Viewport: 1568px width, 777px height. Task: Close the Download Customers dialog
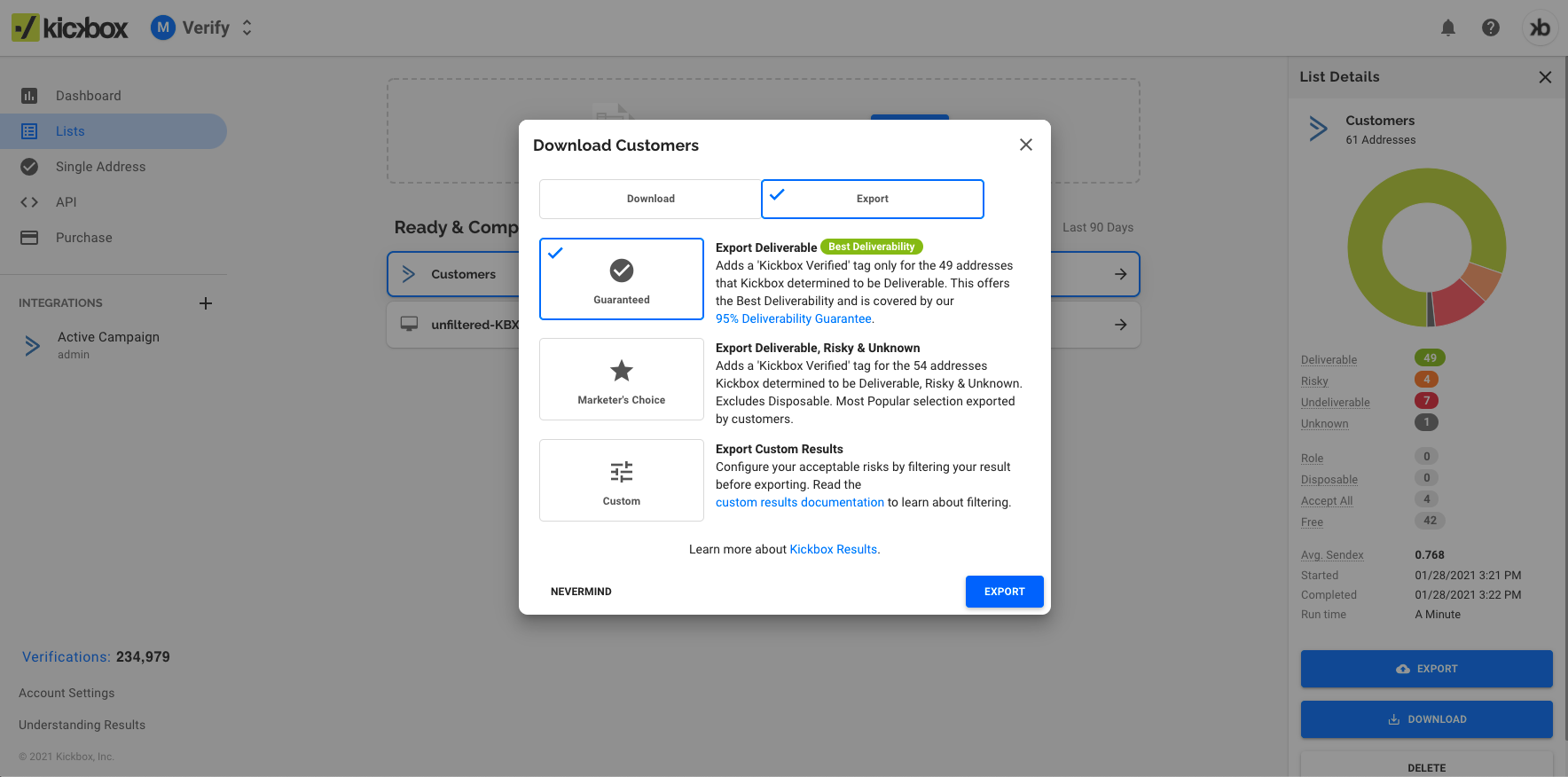(1026, 145)
